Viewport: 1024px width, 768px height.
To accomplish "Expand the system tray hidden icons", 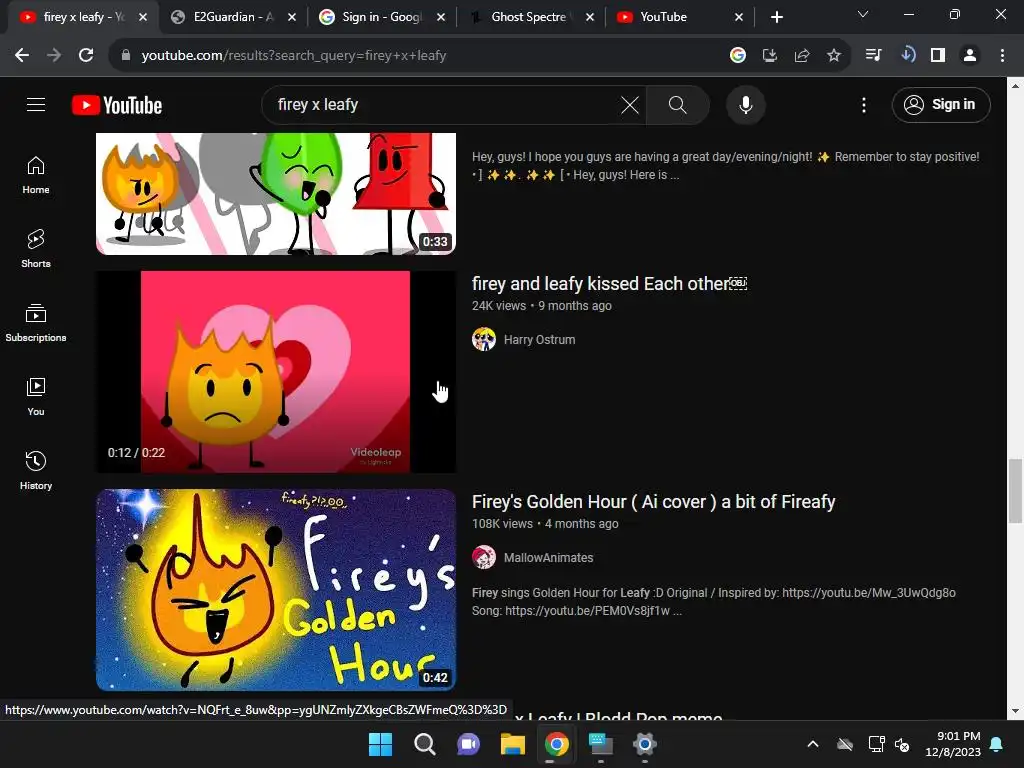I will pos(813,744).
